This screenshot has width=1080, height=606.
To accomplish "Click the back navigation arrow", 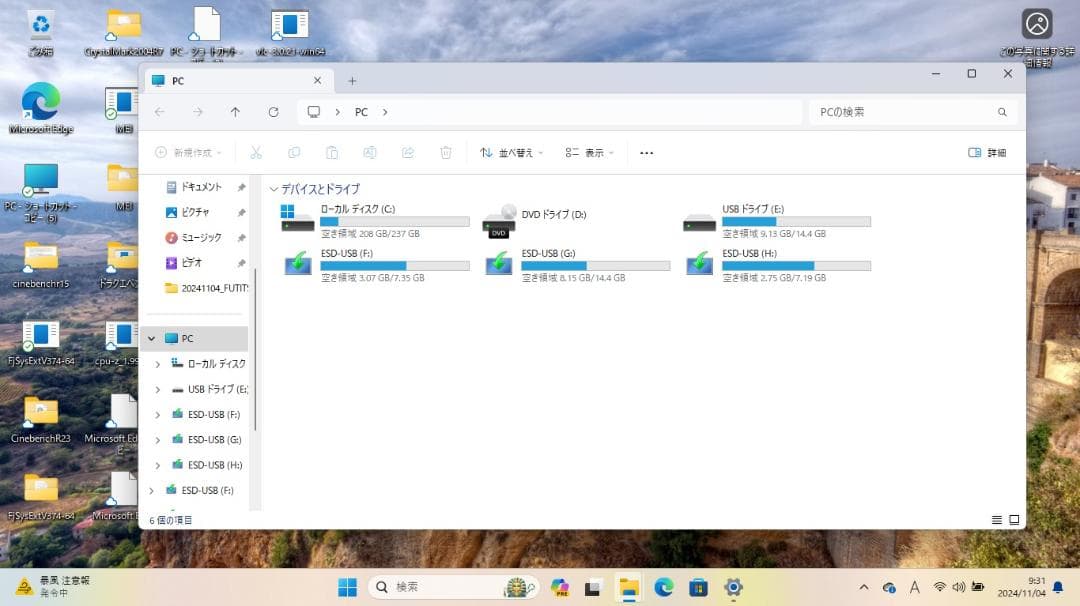I will click(x=160, y=112).
